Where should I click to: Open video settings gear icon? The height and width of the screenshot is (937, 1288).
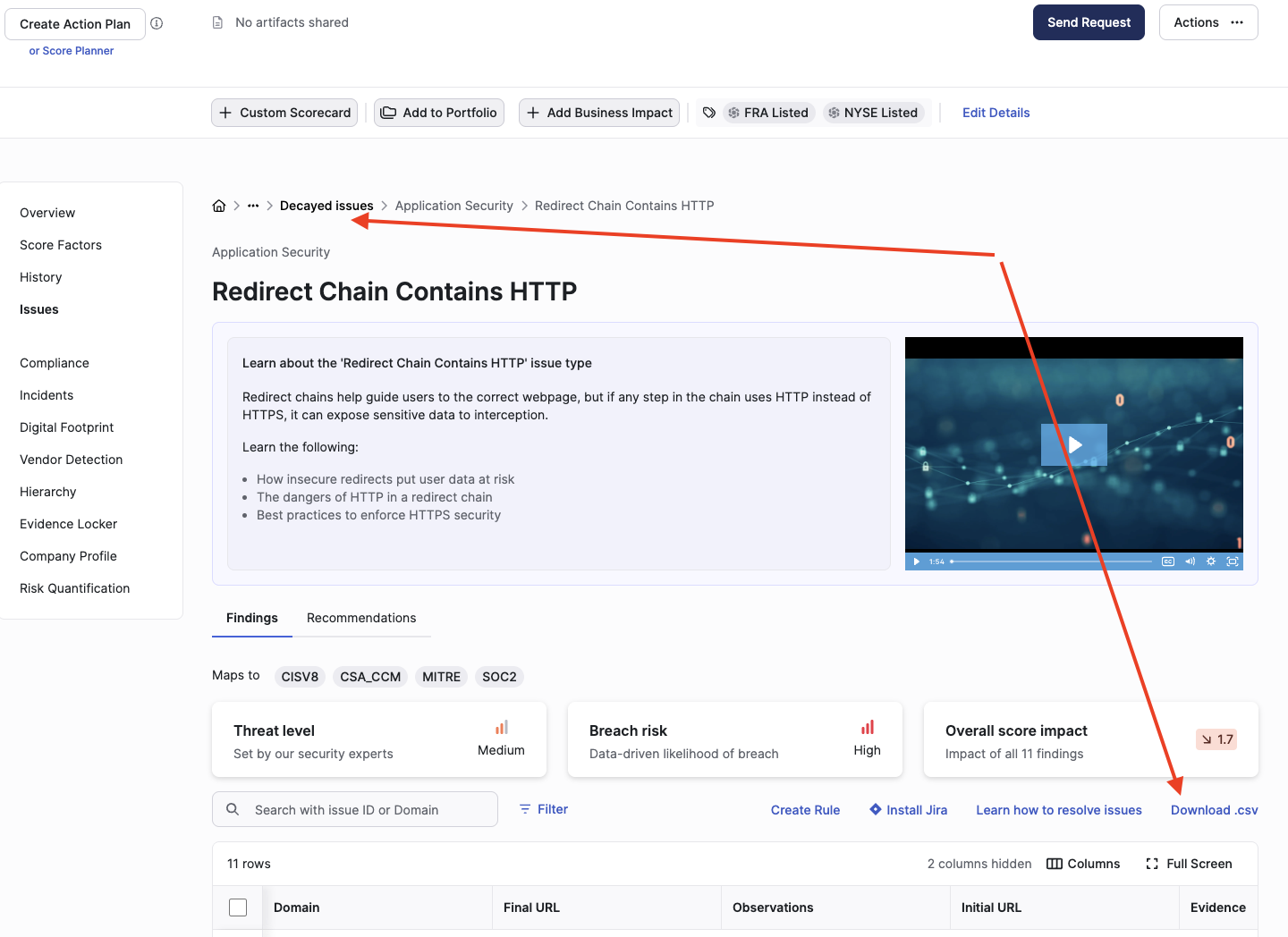pyautogui.click(x=1211, y=561)
